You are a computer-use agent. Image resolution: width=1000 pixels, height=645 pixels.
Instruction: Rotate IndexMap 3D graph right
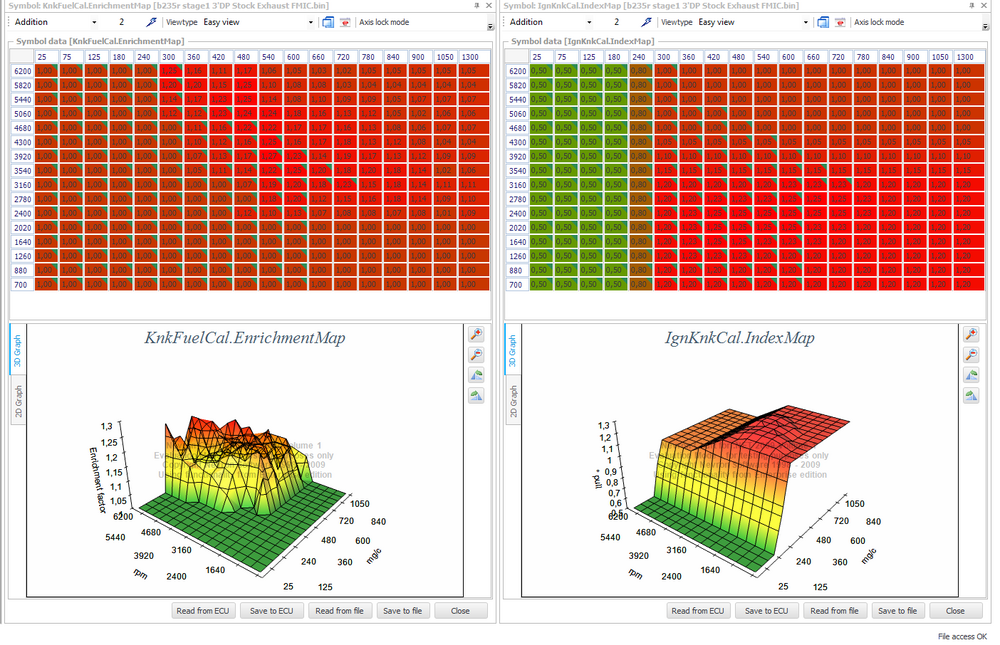(971, 396)
